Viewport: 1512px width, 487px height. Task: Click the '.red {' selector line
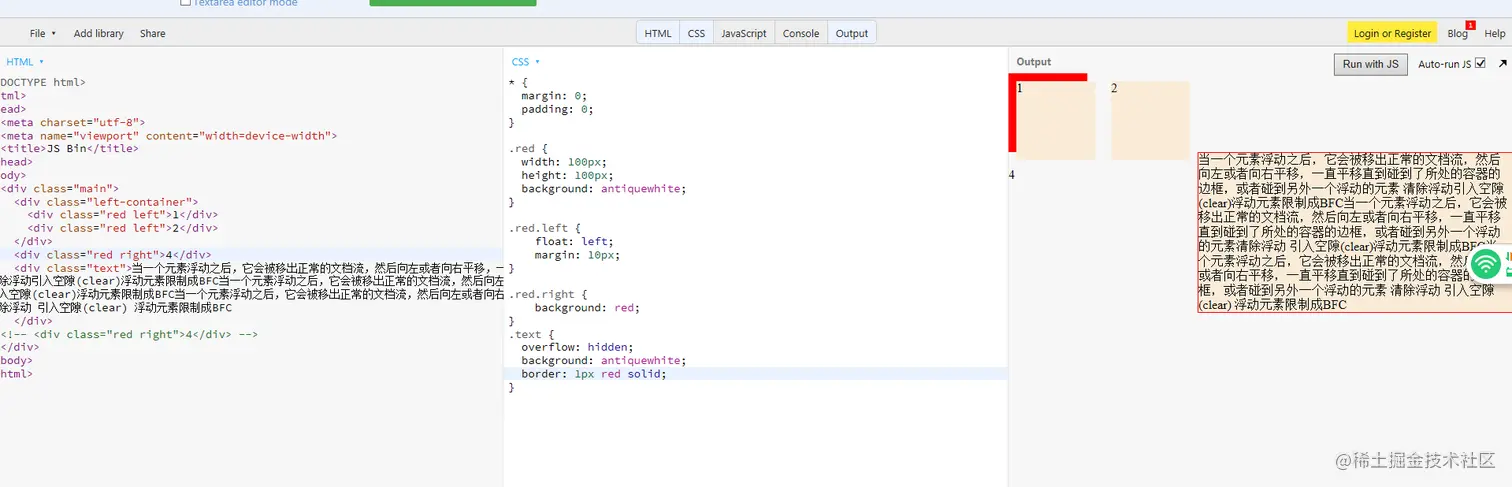[x=529, y=148]
